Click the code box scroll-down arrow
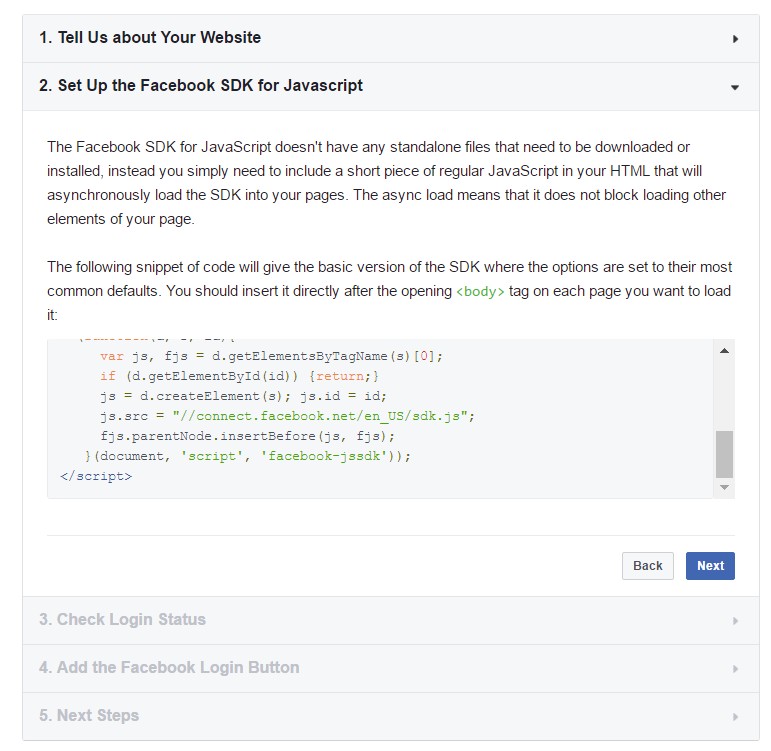This screenshot has height=751, width=771. (x=724, y=487)
